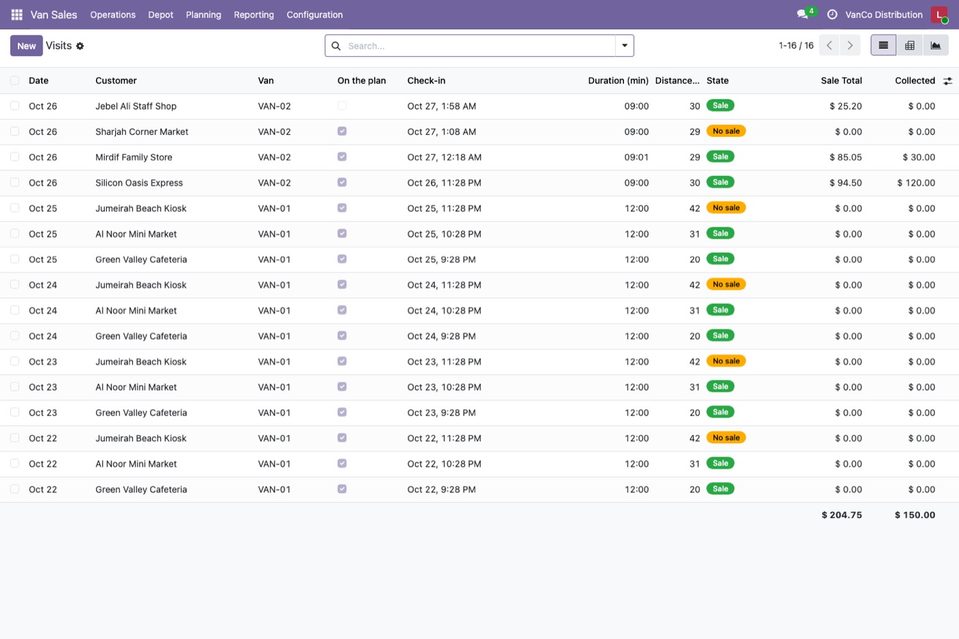This screenshot has height=639, width=959.
Task: Switch to graph view
Action: click(x=936, y=45)
